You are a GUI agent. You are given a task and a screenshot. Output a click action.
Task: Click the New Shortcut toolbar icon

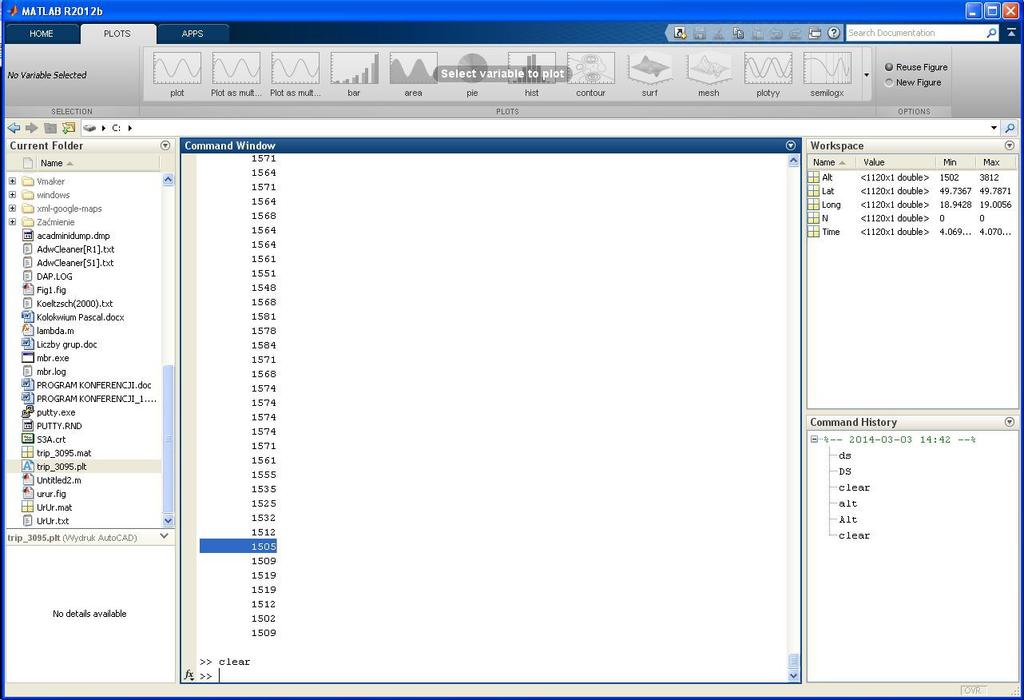click(x=680, y=33)
